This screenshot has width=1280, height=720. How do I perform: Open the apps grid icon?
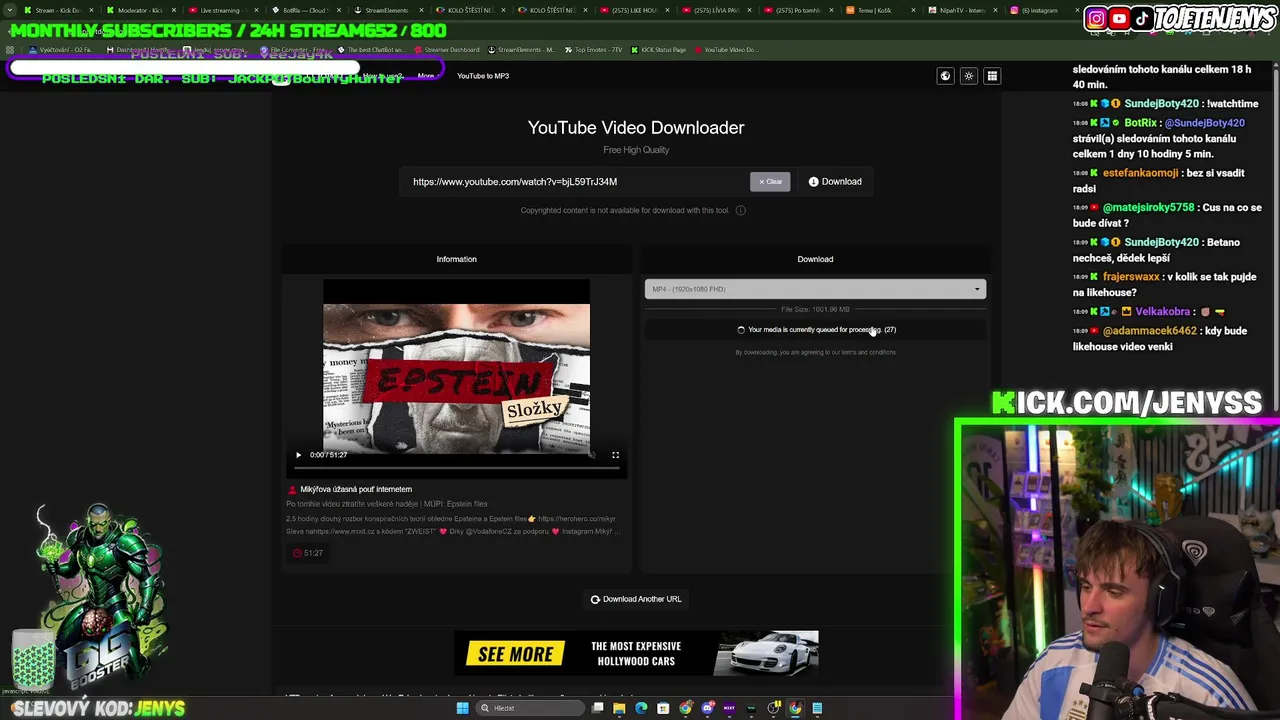tap(992, 76)
